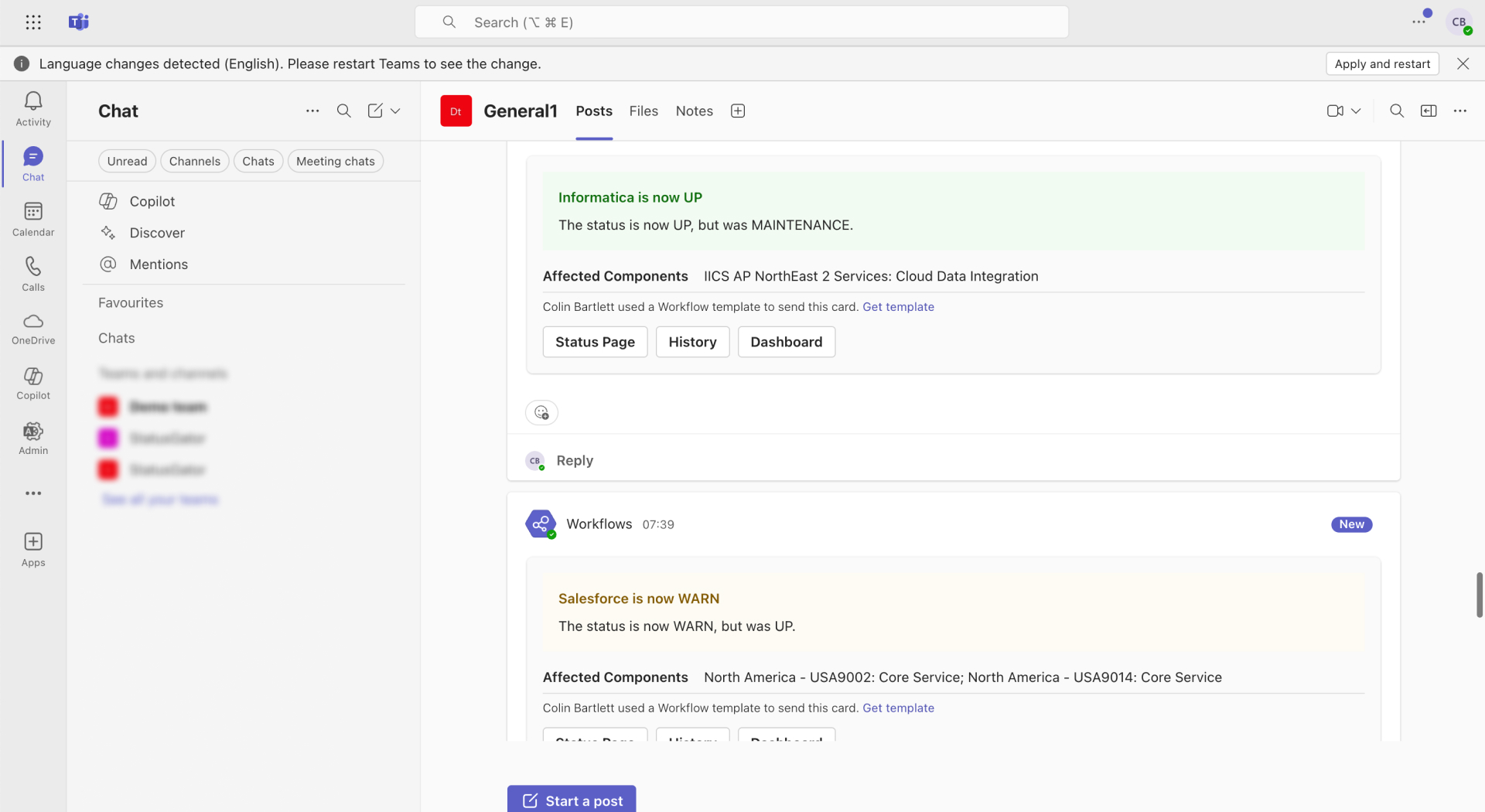Open Apps store in left rail
Image resolution: width=1485 pixels, height=812 pixels.
click(33, 550)
